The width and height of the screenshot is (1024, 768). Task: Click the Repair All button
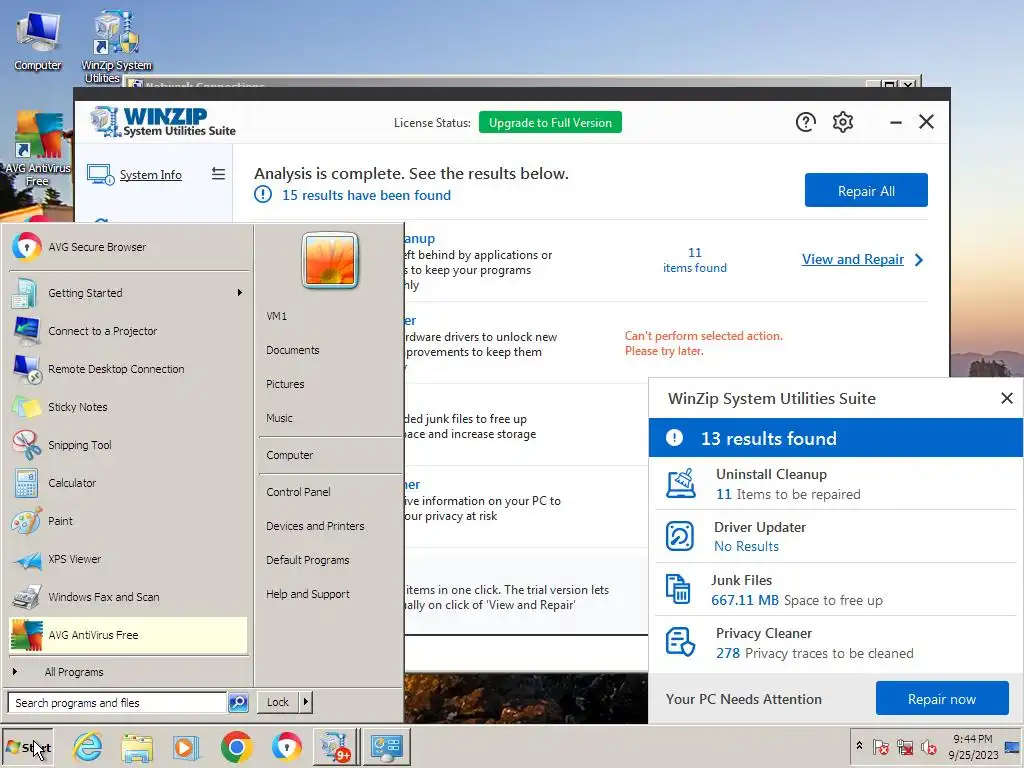pyautogui.click(x=866, y=190)
